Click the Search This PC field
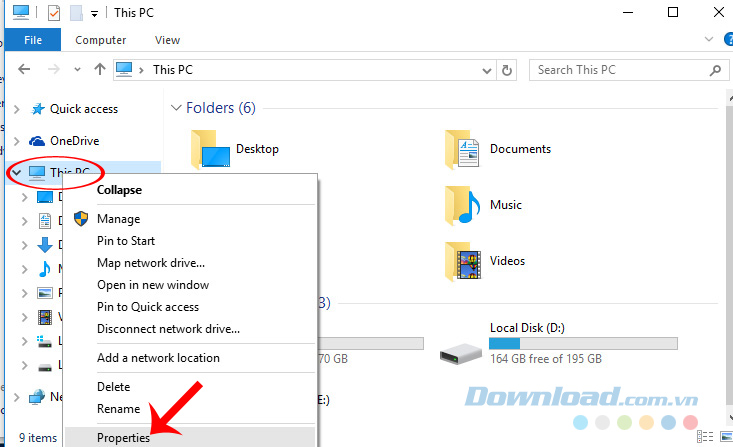This screenshot has width=733, height=447. tap(628, 70)
